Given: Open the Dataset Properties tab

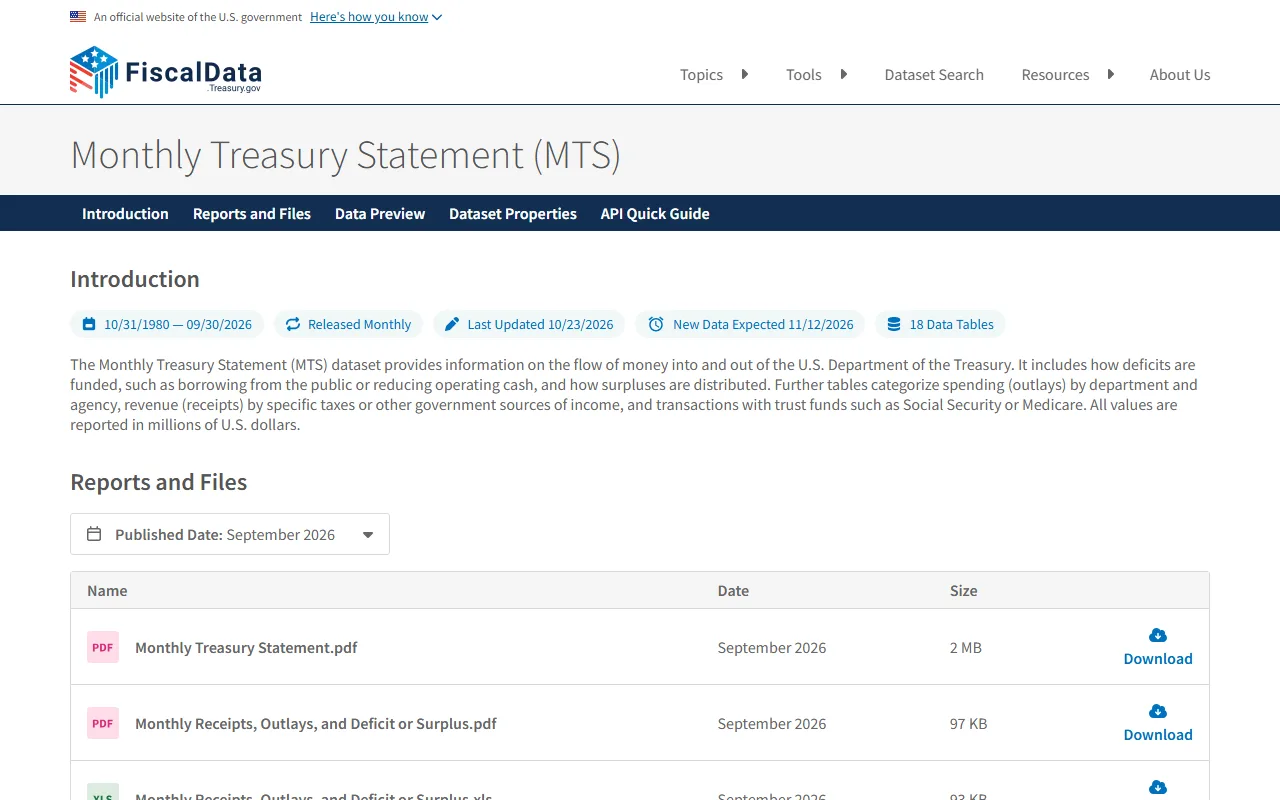Looking at the screenshot, I should pos(513,213).
